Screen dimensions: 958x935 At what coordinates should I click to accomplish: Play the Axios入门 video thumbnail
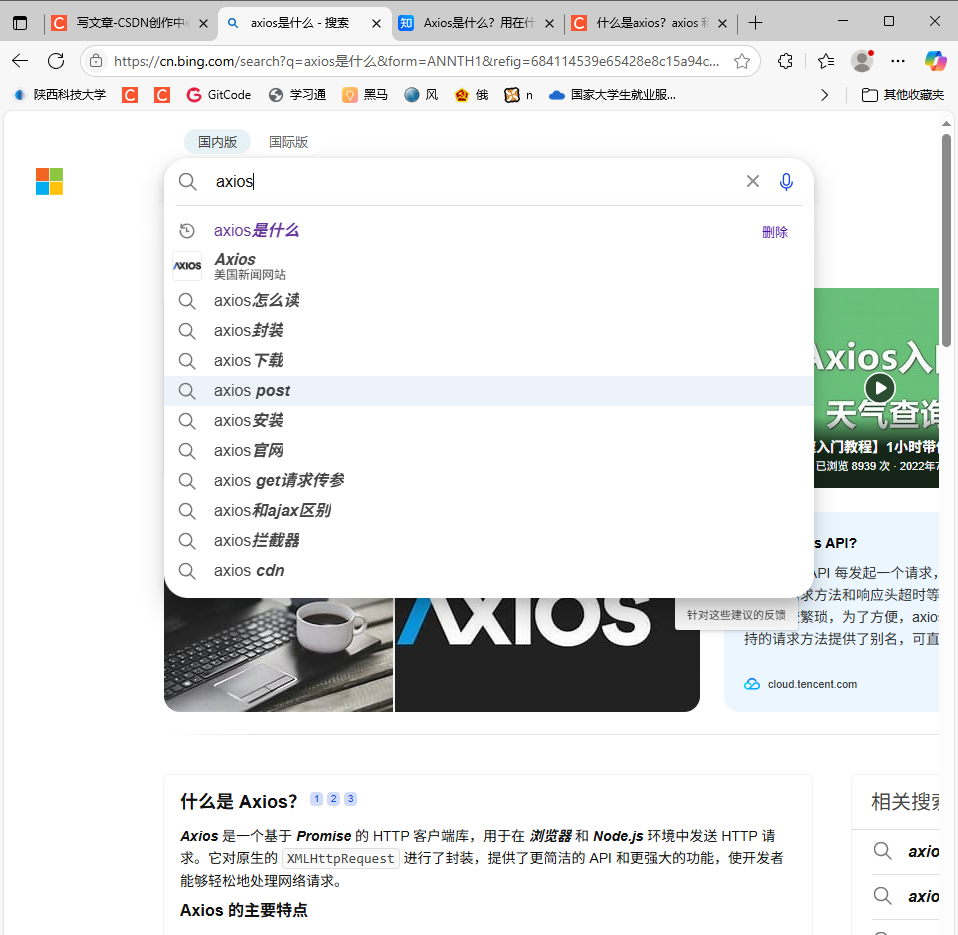(880, 388)
